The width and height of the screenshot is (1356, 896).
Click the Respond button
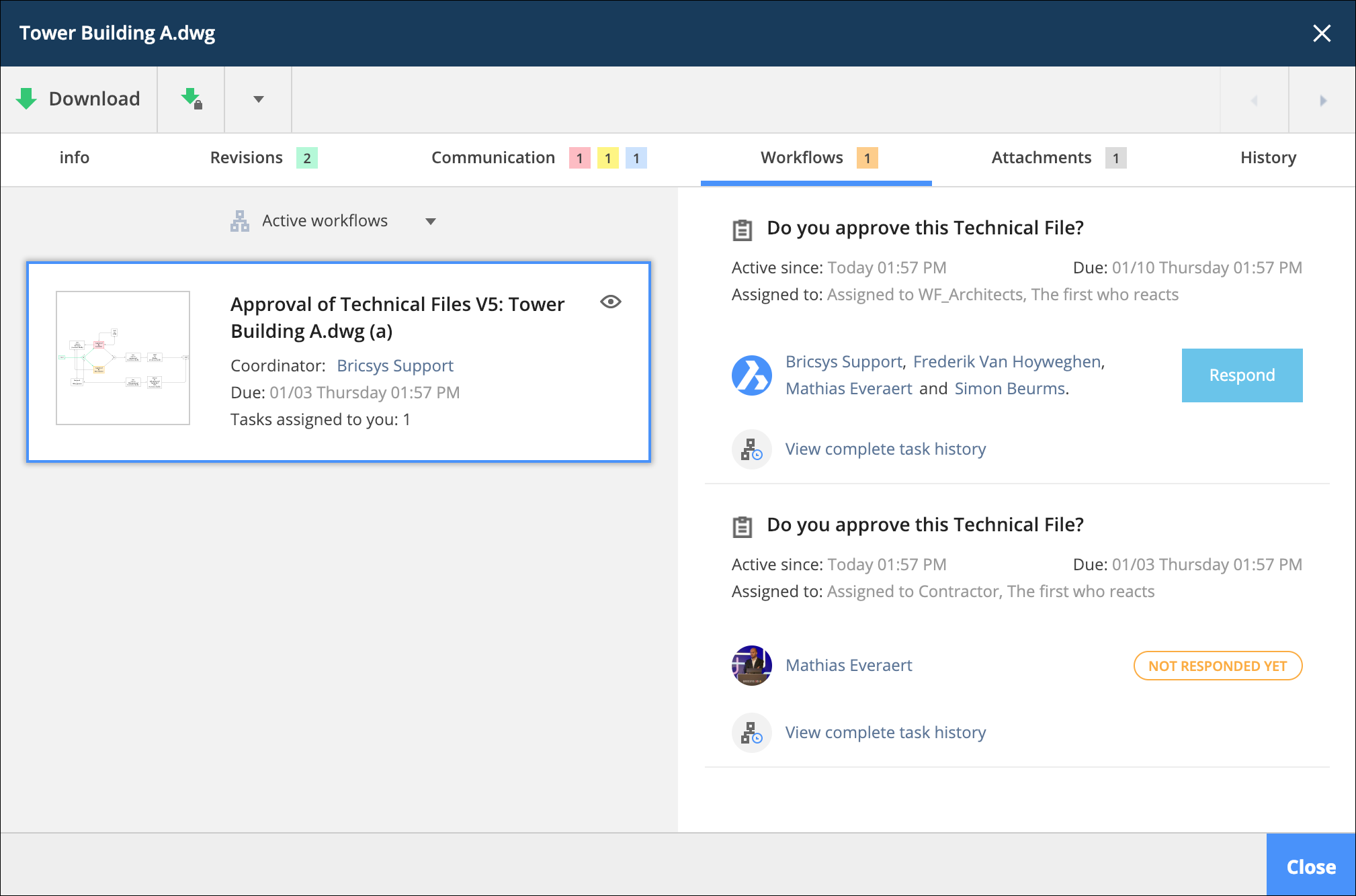click(x=1242, y=375)
